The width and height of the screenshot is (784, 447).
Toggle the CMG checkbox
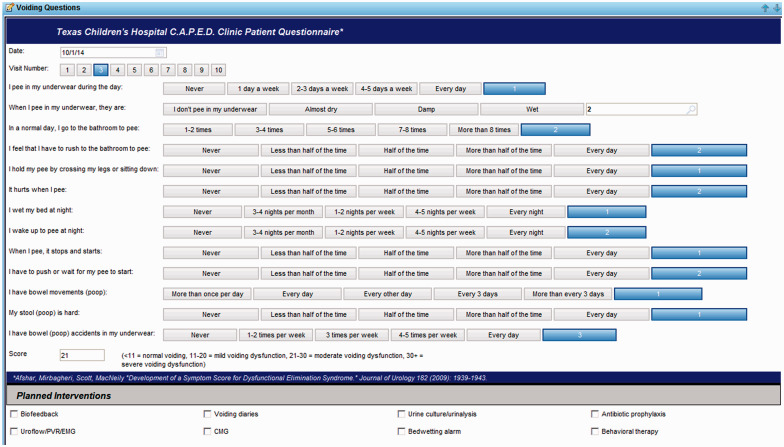click(207, 431)
